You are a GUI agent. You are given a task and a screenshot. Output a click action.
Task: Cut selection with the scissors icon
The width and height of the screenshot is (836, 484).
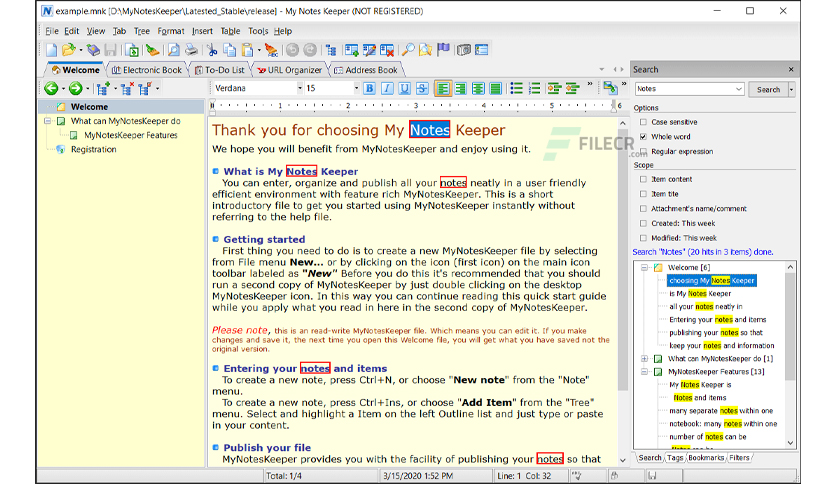(212, 50)
